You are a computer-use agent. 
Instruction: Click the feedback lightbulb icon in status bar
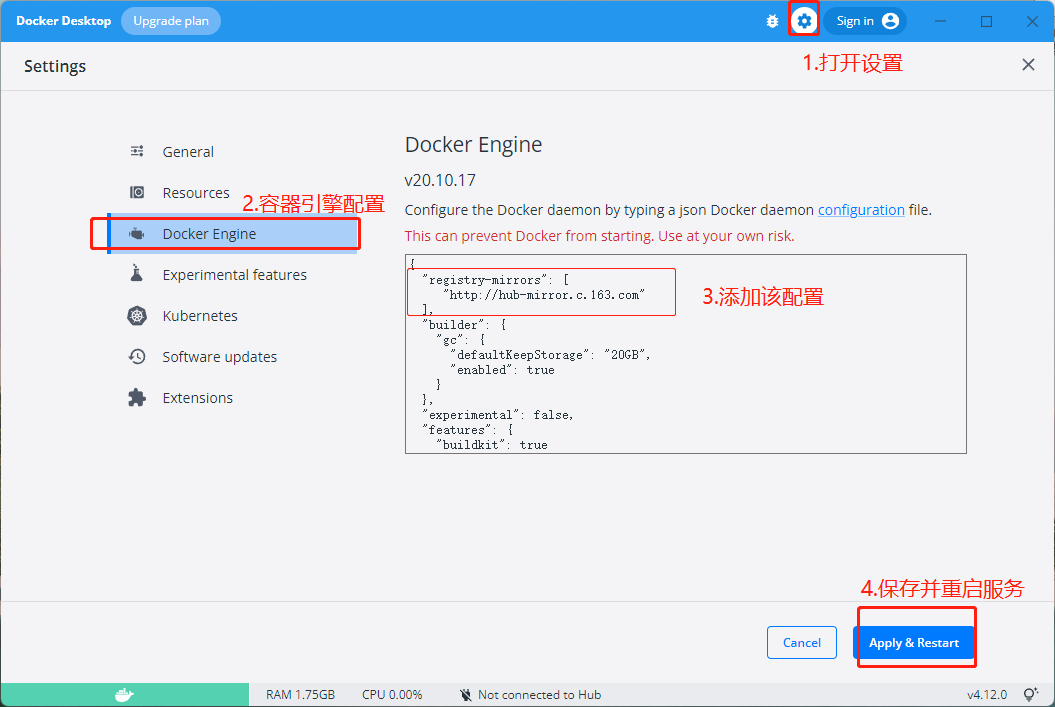point(1031,694)
